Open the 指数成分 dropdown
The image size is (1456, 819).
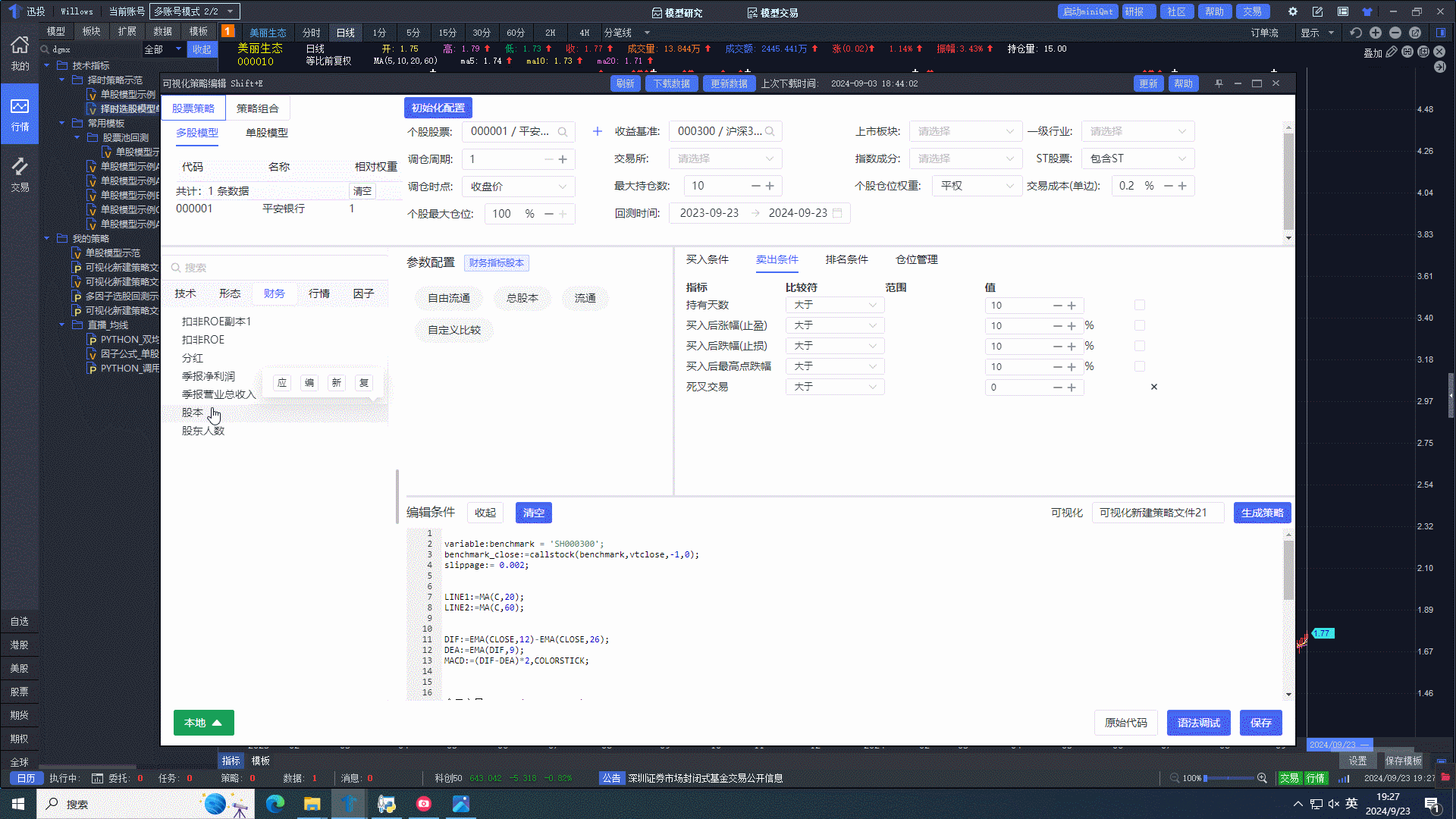point(965,158)
